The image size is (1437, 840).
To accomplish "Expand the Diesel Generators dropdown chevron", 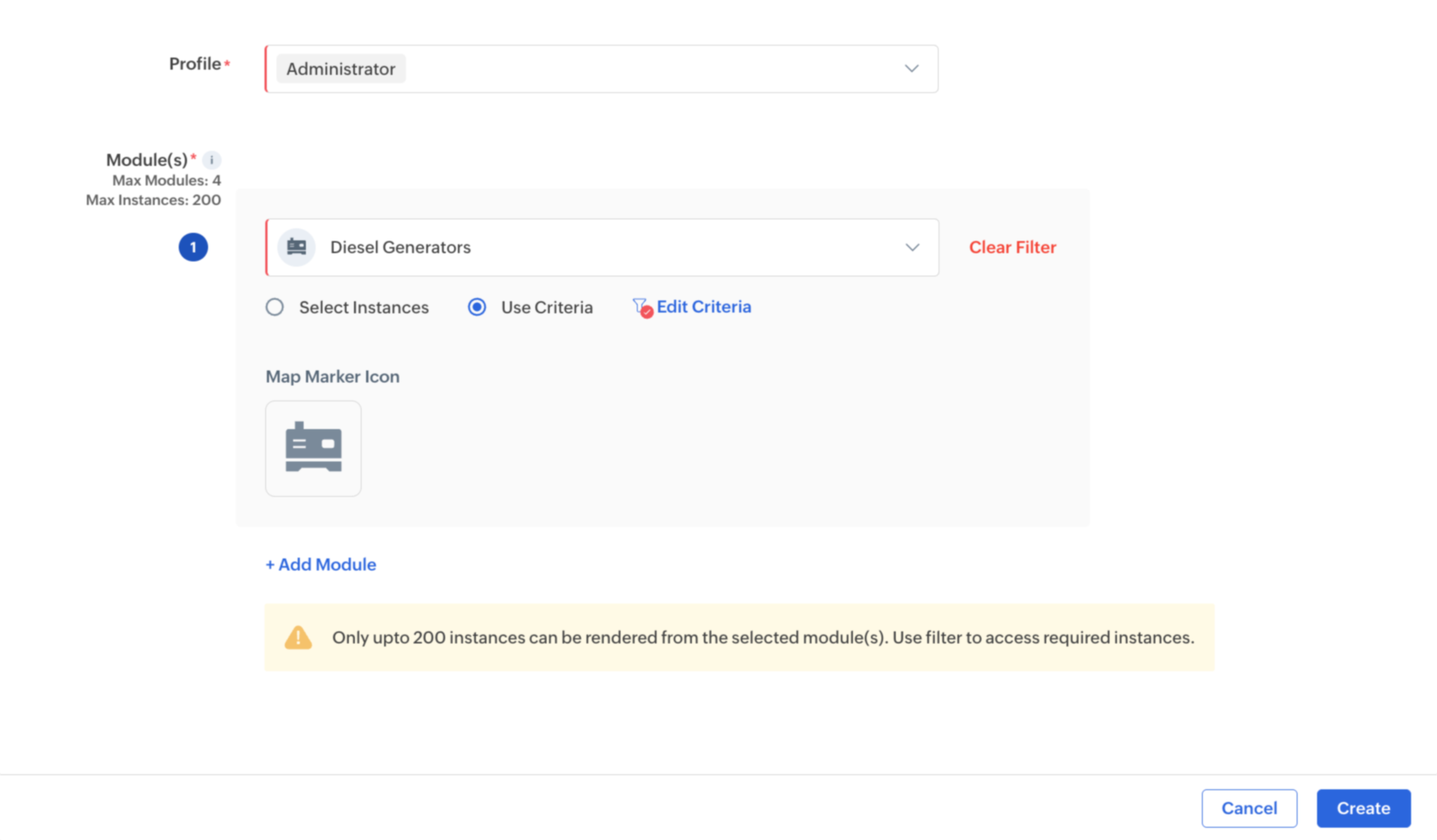I will (x=912, y=247).
